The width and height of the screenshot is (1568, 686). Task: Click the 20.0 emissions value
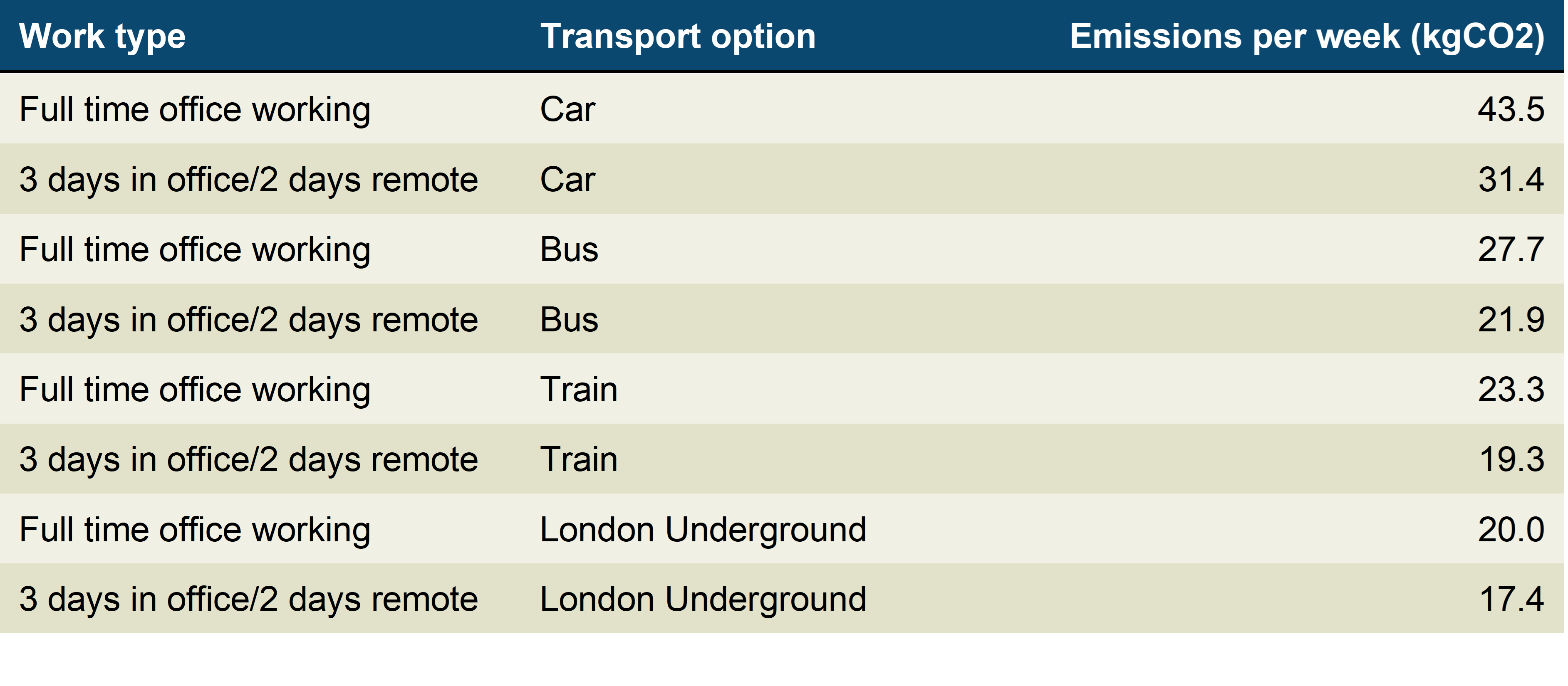tap(1510, 530)
